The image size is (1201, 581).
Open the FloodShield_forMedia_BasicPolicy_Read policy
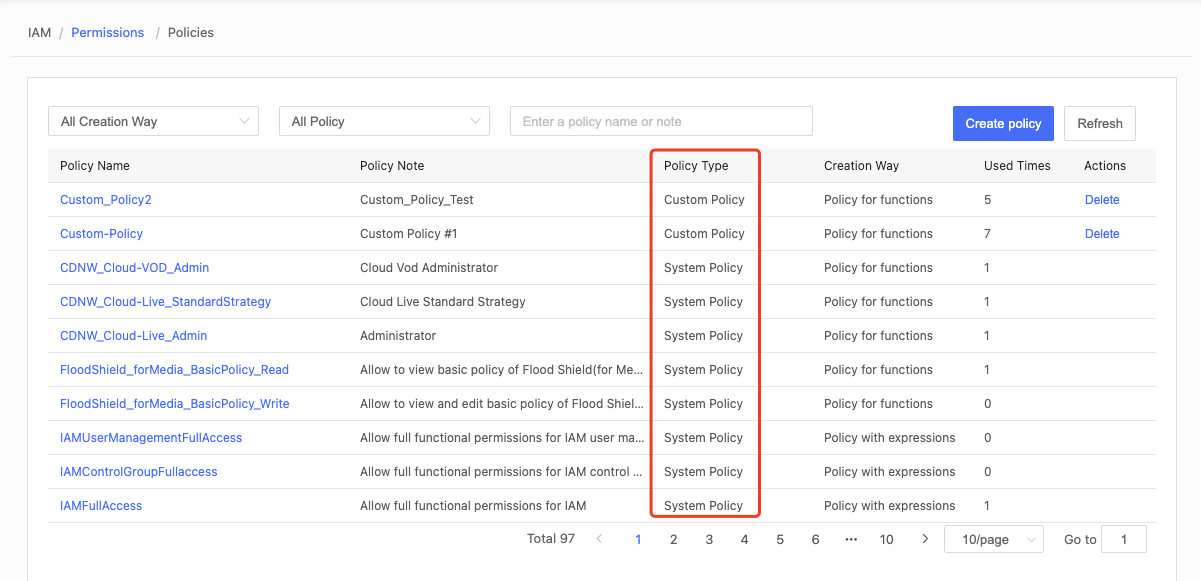point(174,369)
